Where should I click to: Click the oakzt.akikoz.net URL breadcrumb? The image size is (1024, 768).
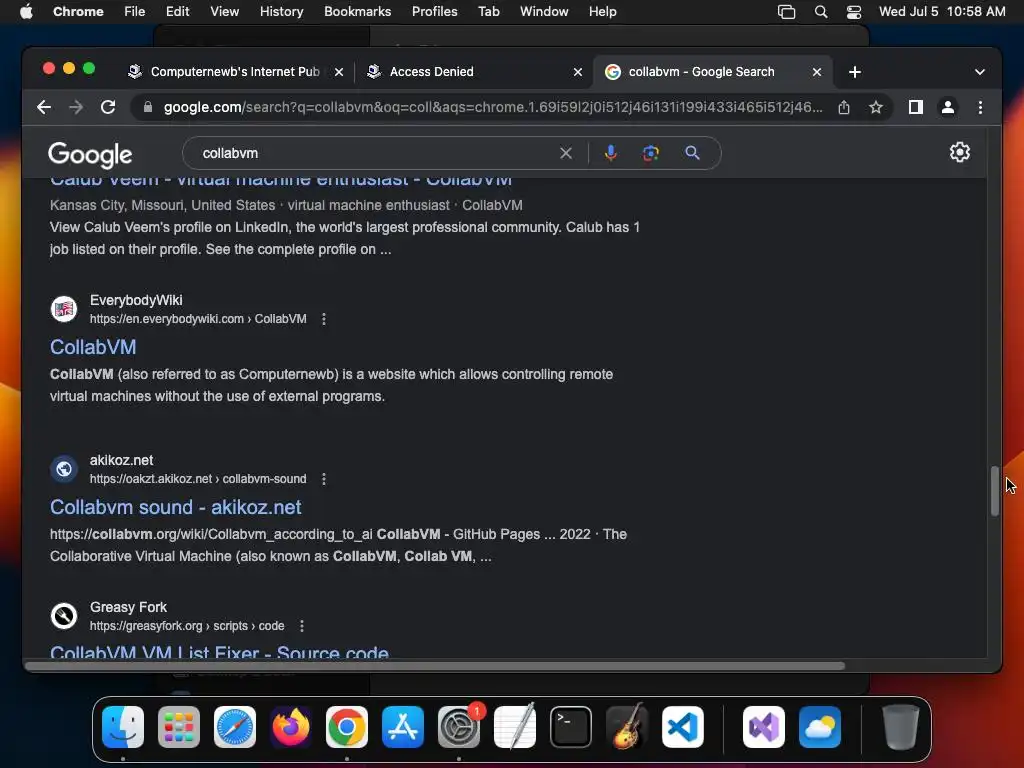[198, 479]
